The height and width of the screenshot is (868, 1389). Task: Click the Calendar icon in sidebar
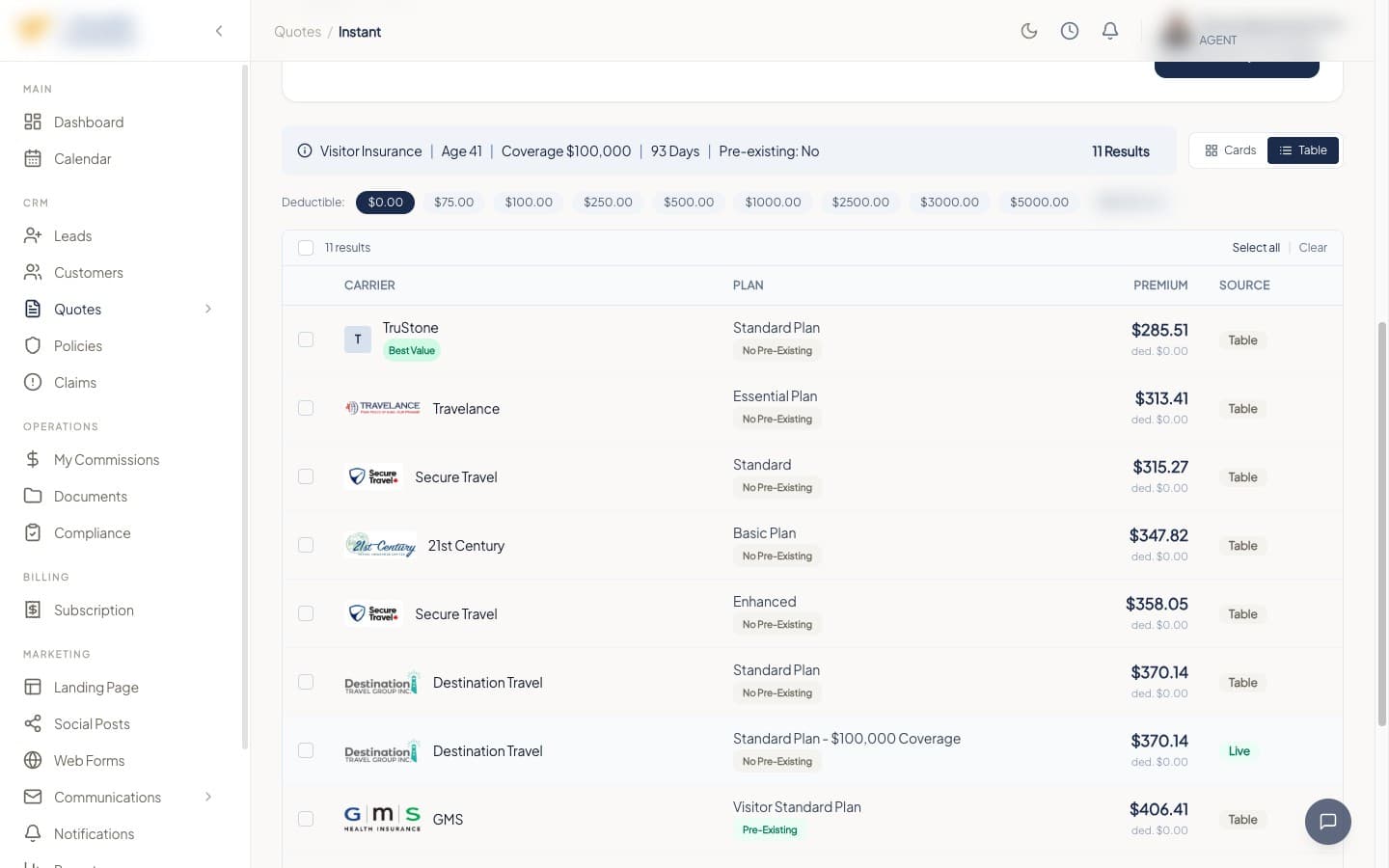[33, 158]
